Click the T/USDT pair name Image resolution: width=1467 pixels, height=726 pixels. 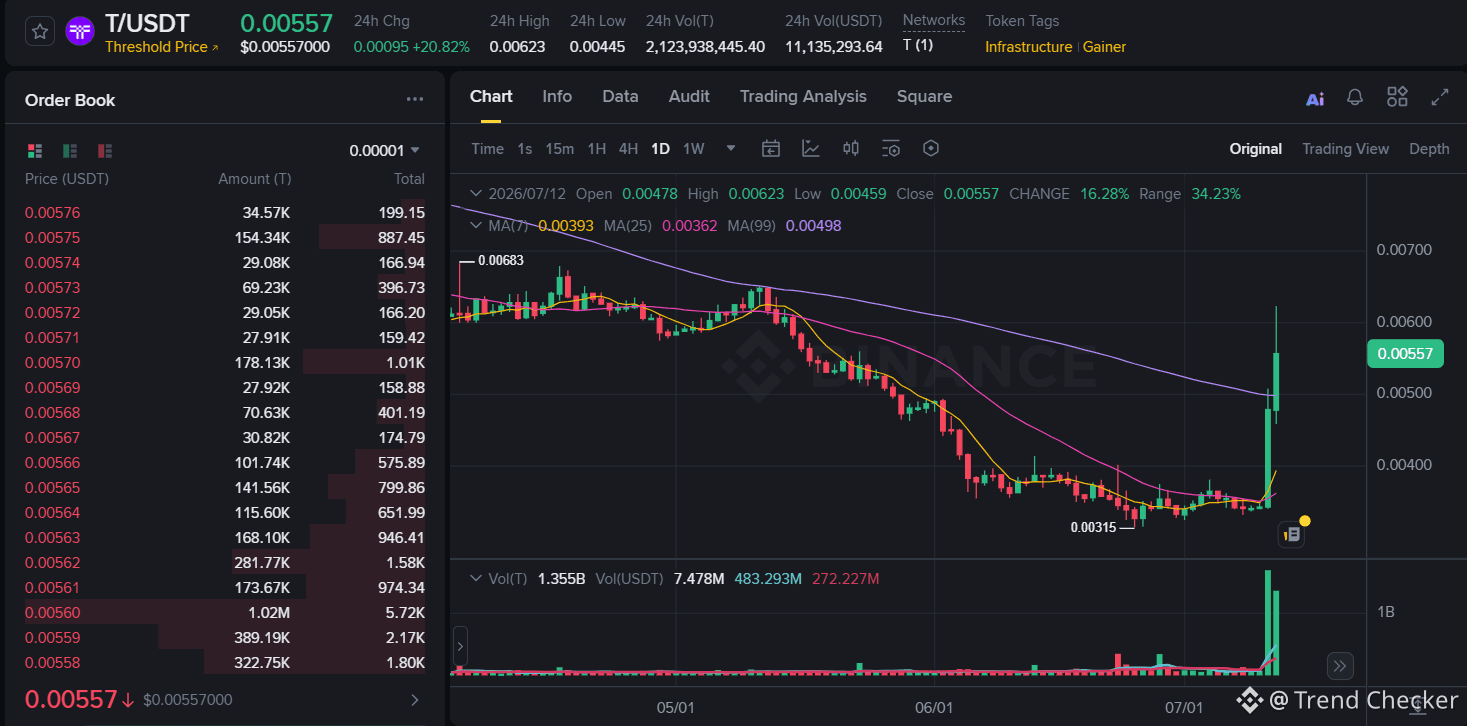147,23
